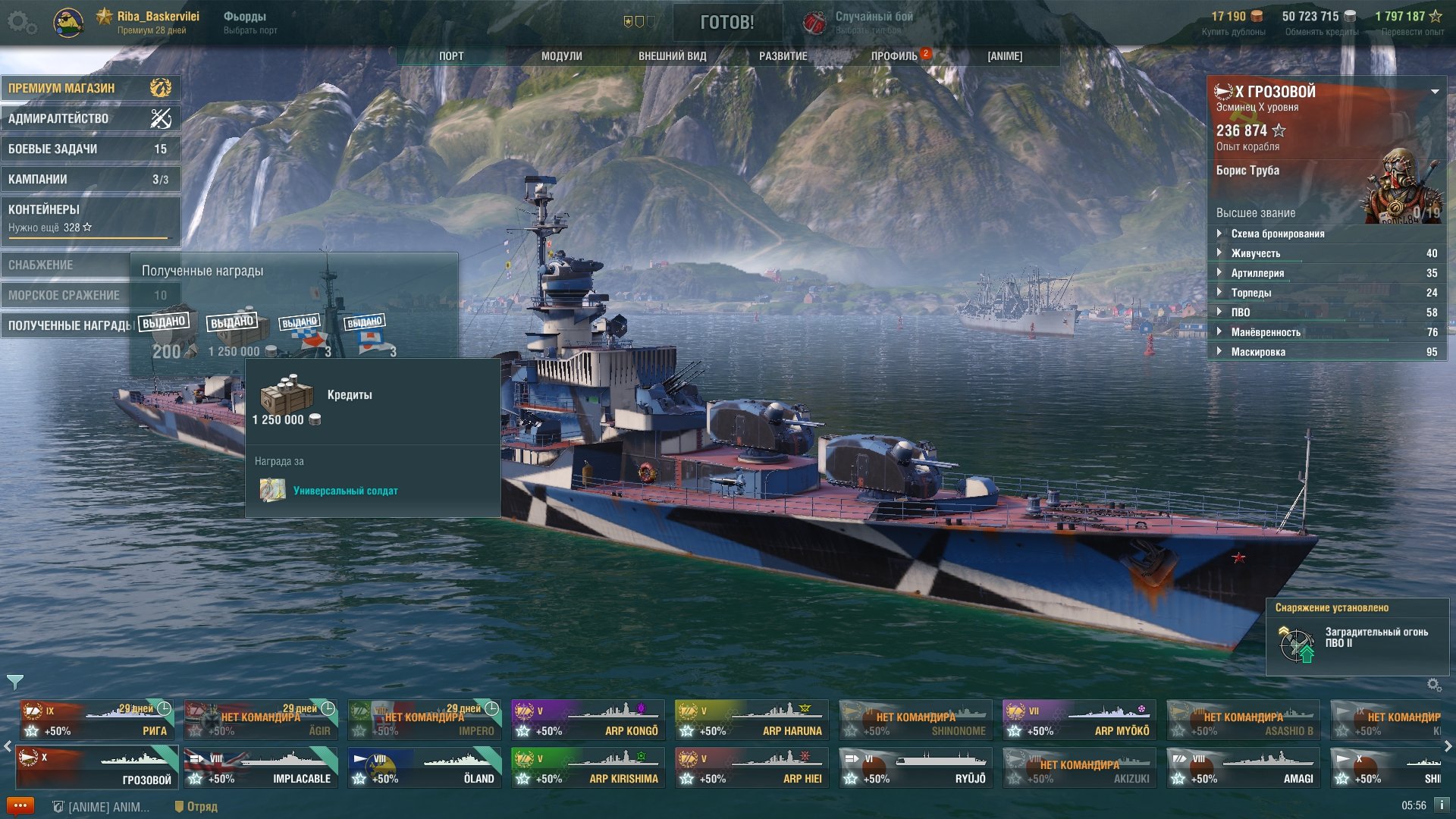The width and height of the screenshot is (1456, 819).
Task: Open the ship selection dropdown arrow for Грозовой
Action: pyautogui.click(x=1435, y=92)
